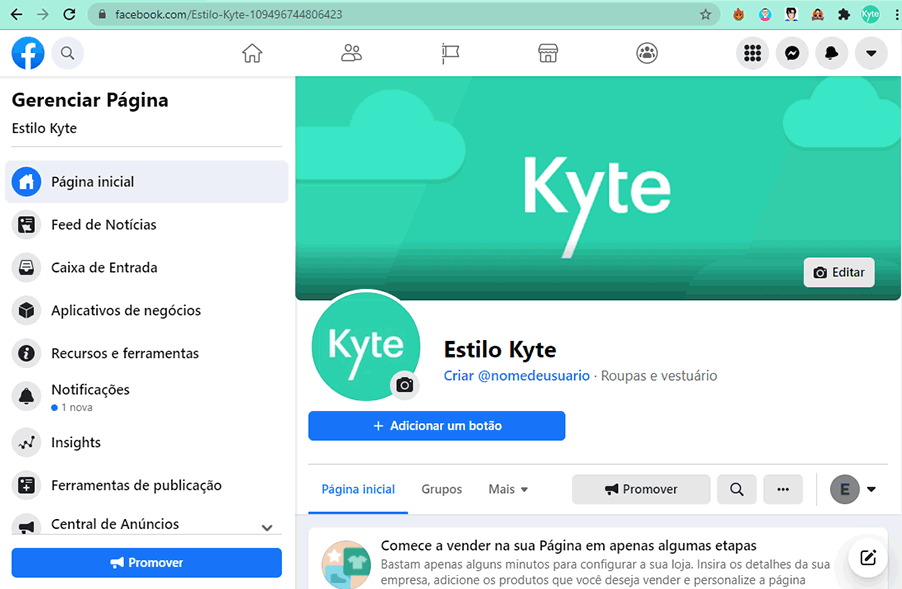Click the sidebar Promover button

point(147,563)
